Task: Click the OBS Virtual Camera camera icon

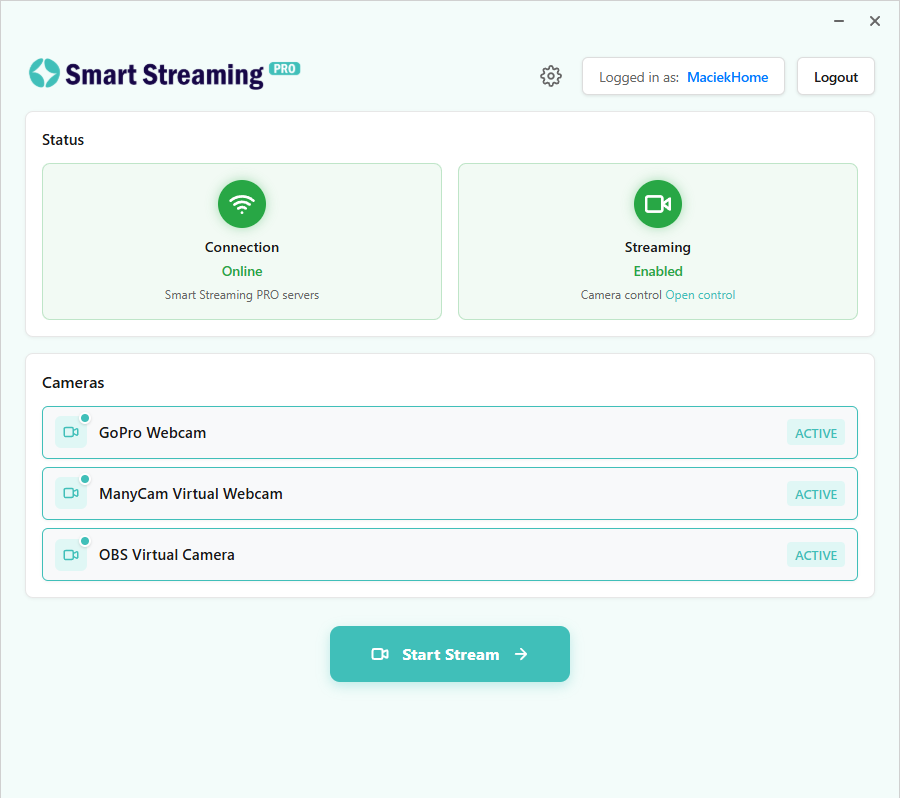Action: [x=71, y=555]
